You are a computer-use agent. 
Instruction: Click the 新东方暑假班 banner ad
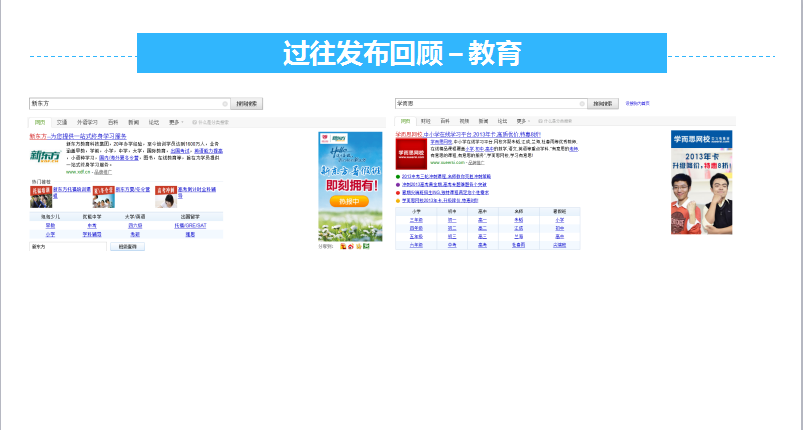pos(350,187)
